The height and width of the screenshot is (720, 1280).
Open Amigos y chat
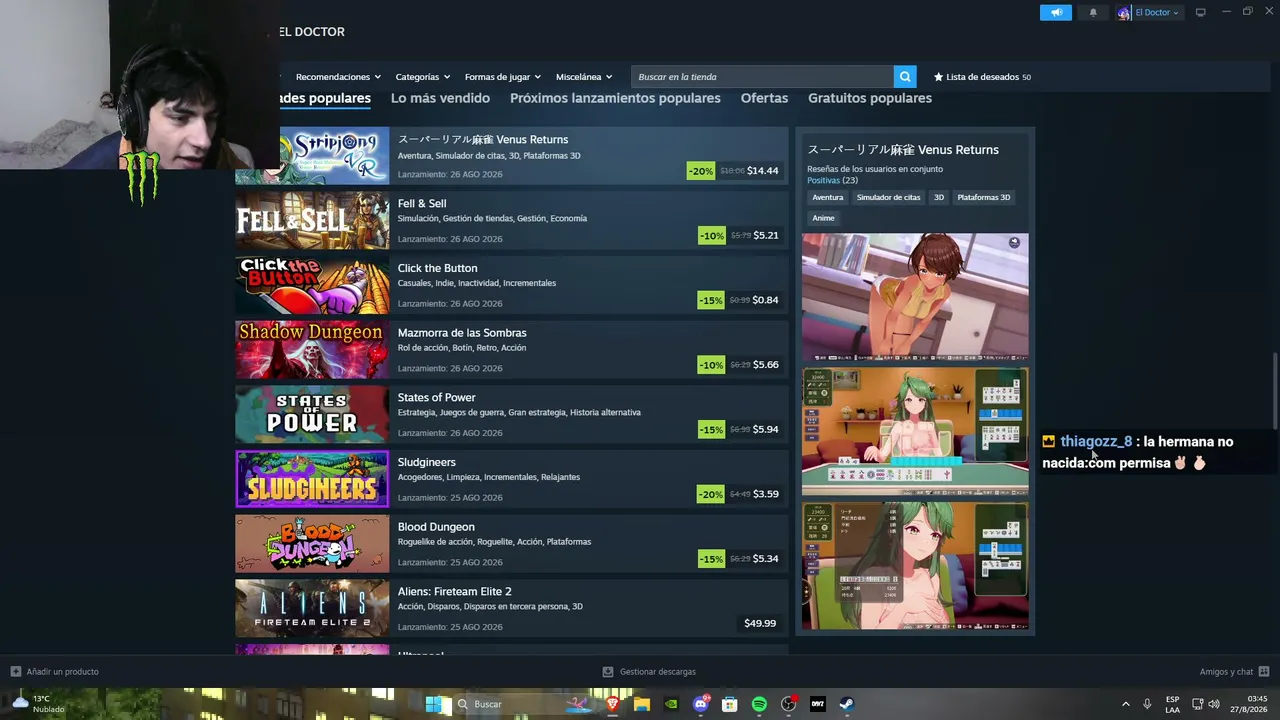coord(1234,672)
